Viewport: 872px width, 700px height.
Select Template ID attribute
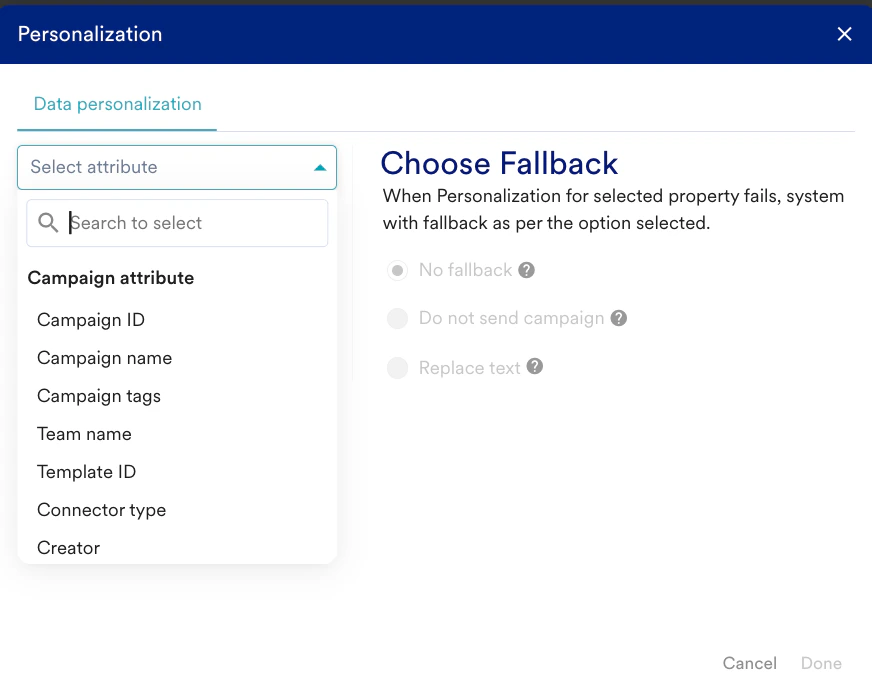tap(86, 472)
